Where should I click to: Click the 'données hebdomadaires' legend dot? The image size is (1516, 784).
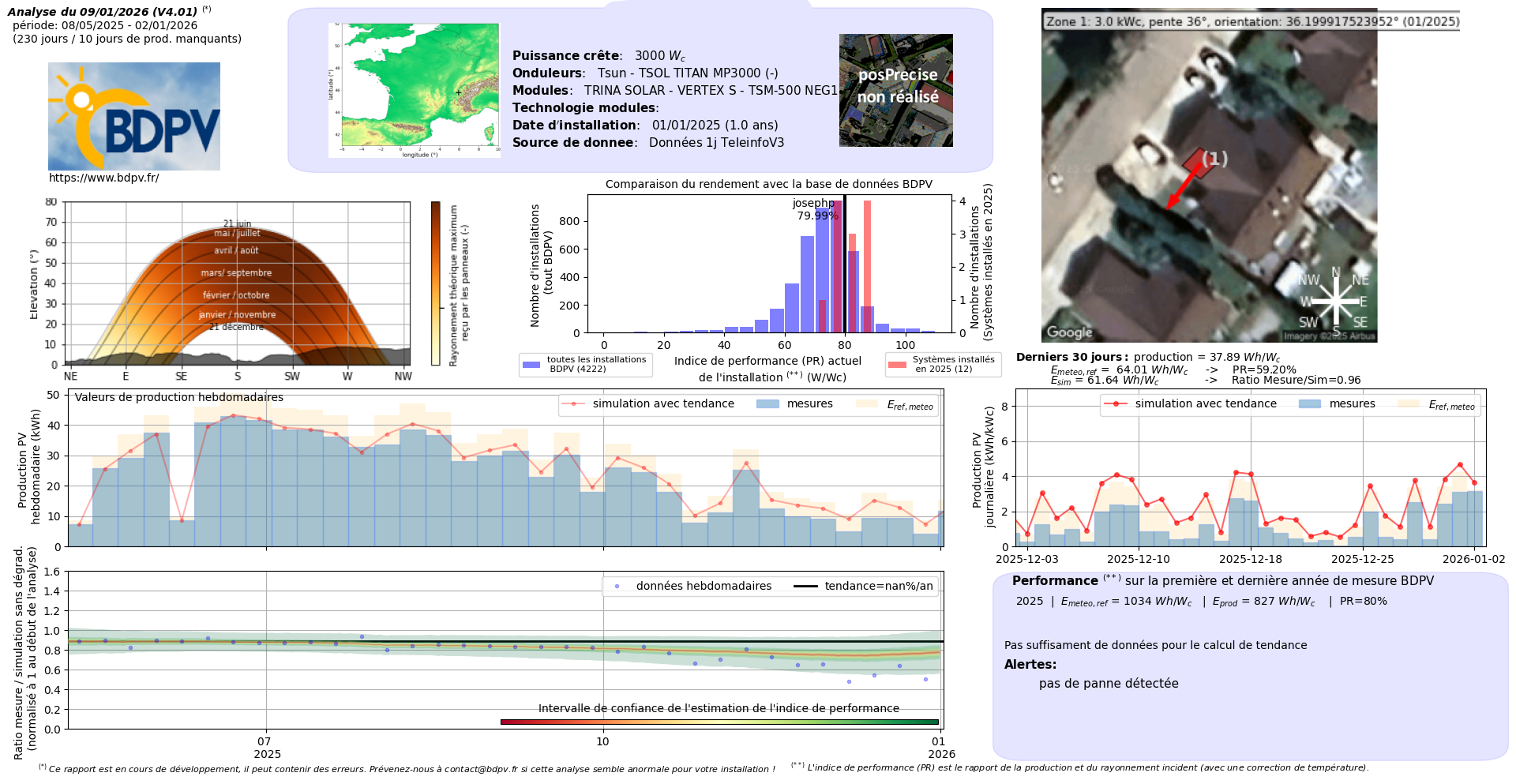coord(617,586)
